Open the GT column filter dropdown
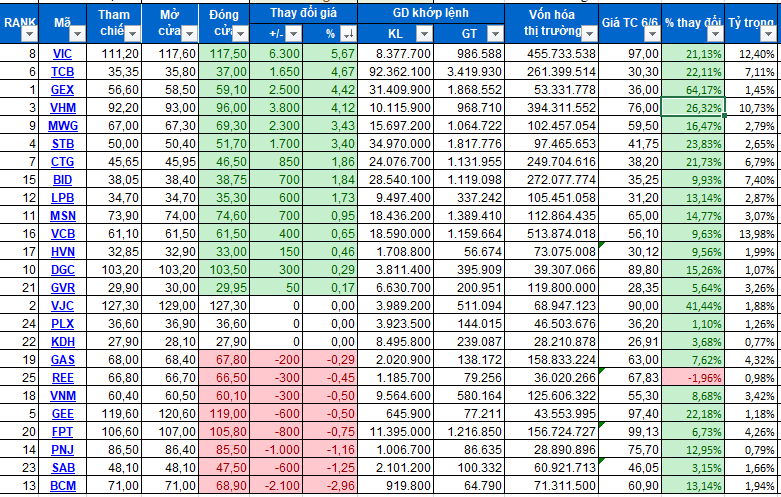Screen dimensions: 781x497 495,34
